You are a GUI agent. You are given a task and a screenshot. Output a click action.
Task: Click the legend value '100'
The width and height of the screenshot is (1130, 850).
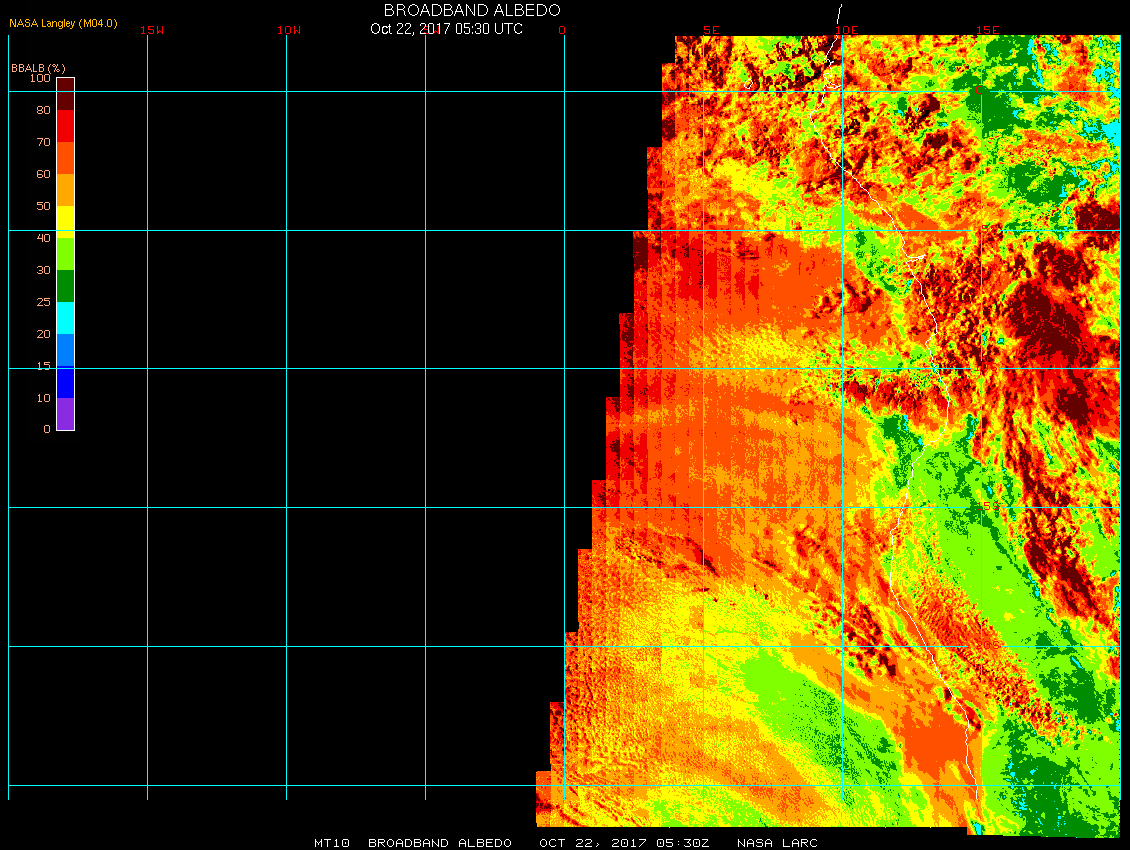point(40,78)
